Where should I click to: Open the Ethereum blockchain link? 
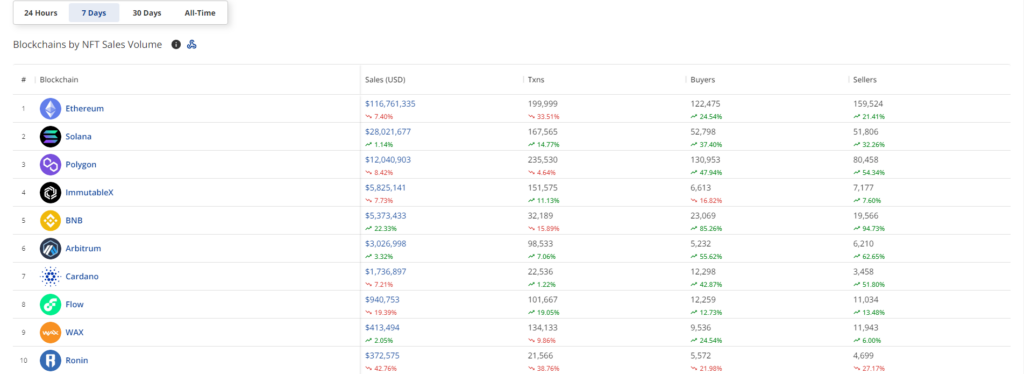pyautogui.click(x=85, y=108)
